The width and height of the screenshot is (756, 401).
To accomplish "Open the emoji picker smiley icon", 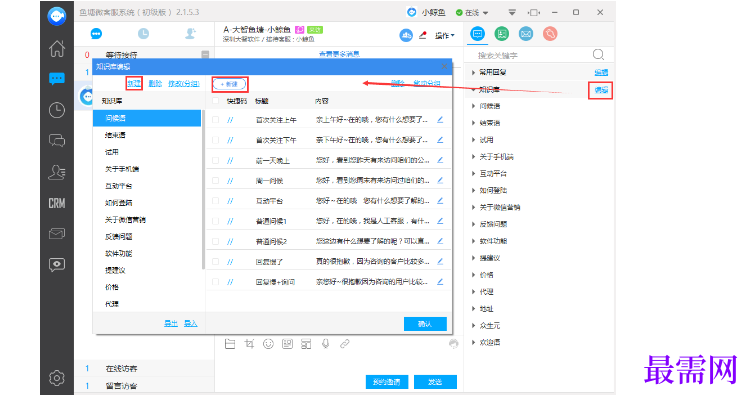I will [x=268, y=344].
